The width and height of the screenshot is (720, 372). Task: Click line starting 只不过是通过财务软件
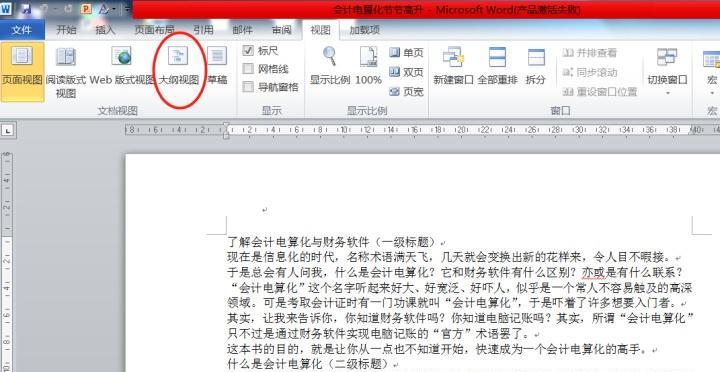379,333
